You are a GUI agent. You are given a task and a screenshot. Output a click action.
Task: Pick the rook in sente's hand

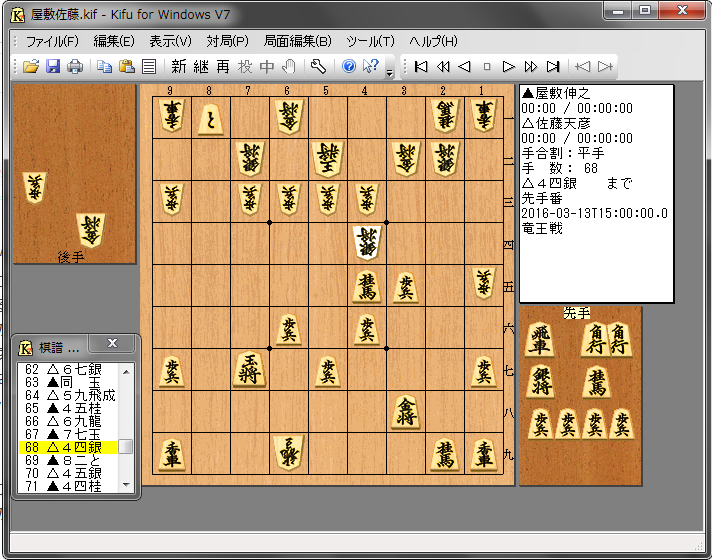point(540,339)
